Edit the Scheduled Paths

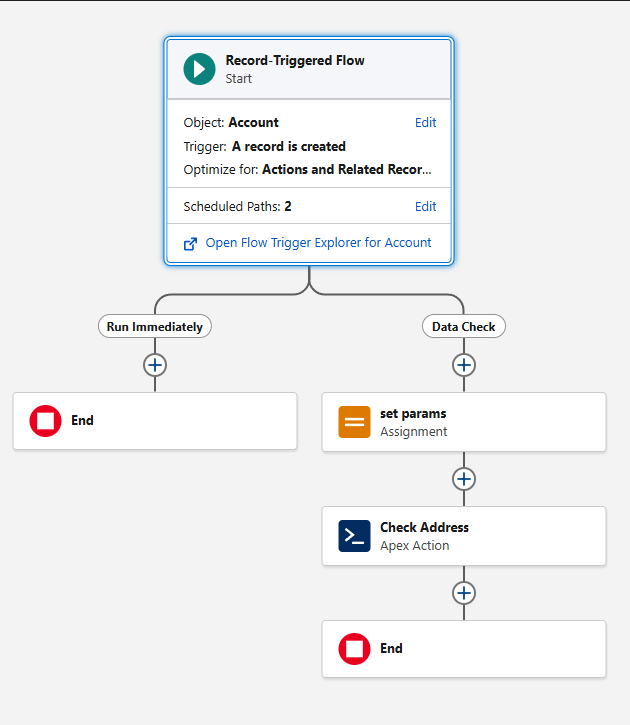[x=425, y=207]
